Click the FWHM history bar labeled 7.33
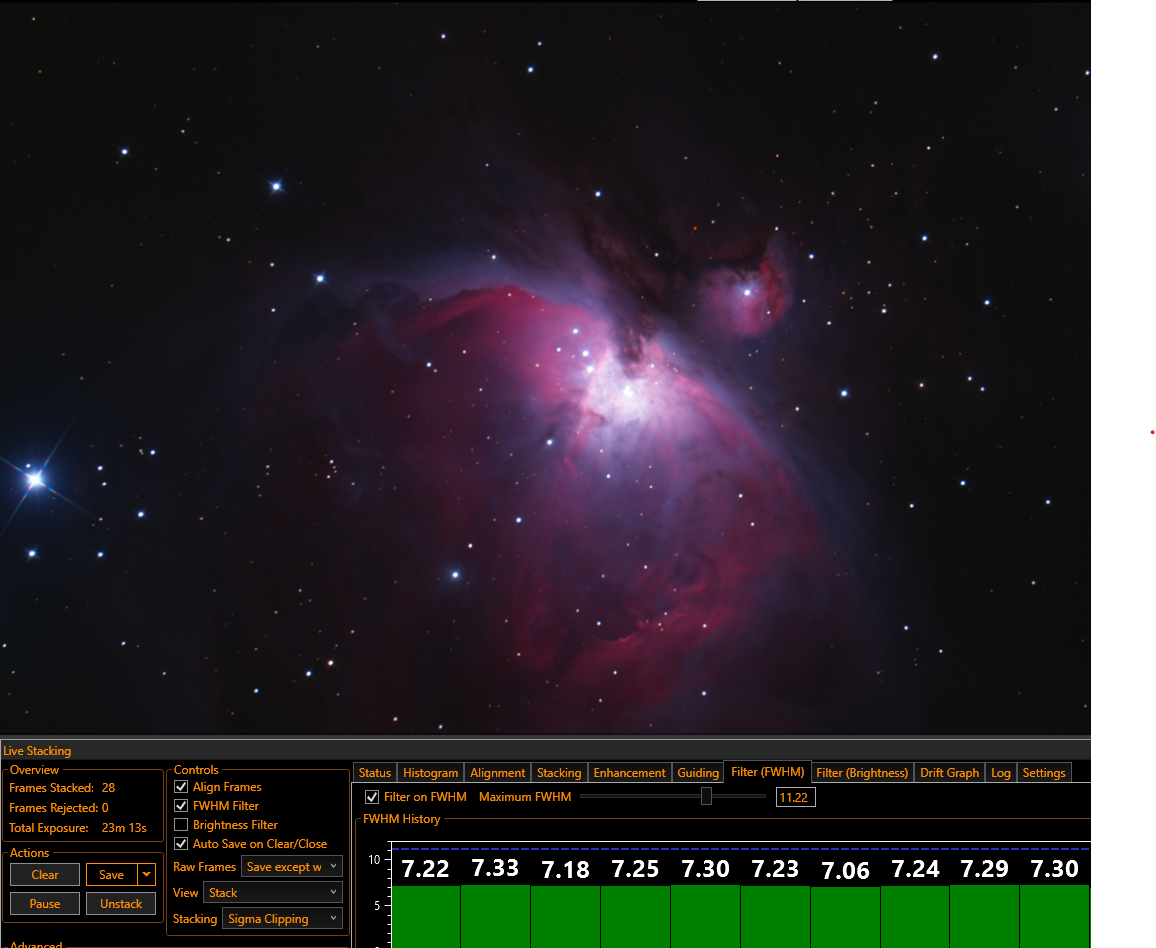The image size is (1156, 948). 495,916
